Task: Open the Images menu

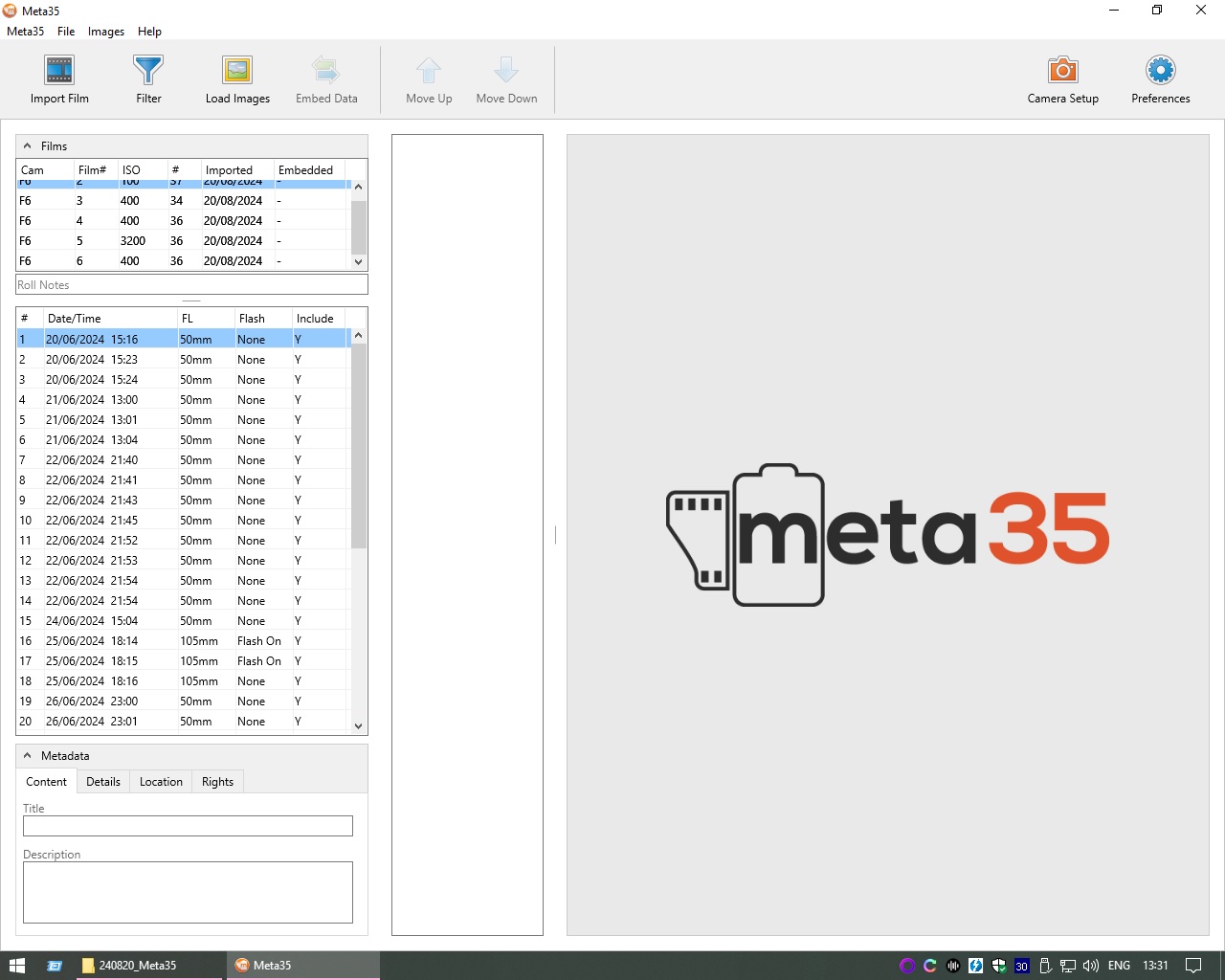Action: pos(106,32)
